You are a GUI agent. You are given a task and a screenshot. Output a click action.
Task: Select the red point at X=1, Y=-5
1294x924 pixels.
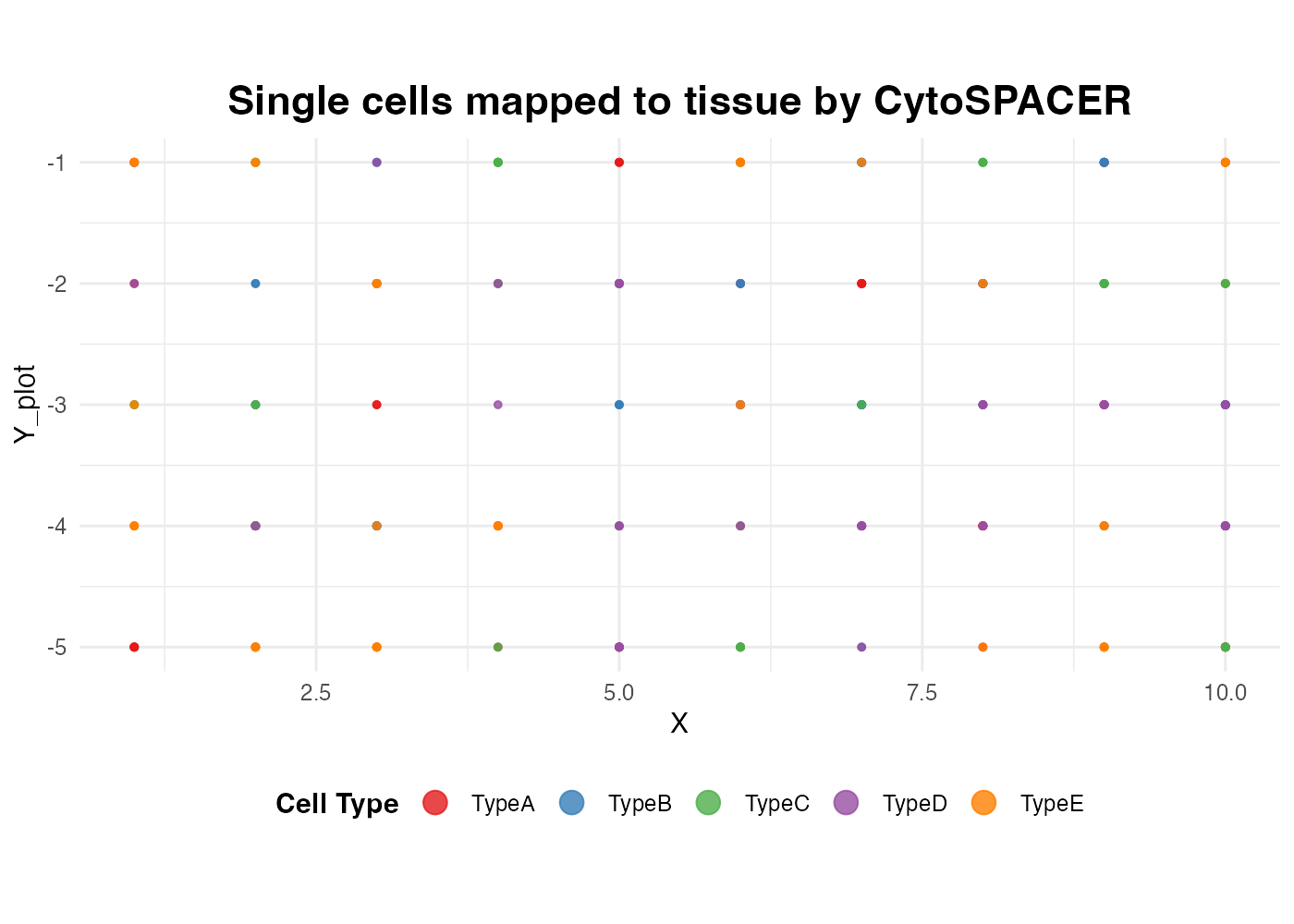point(134,647)
